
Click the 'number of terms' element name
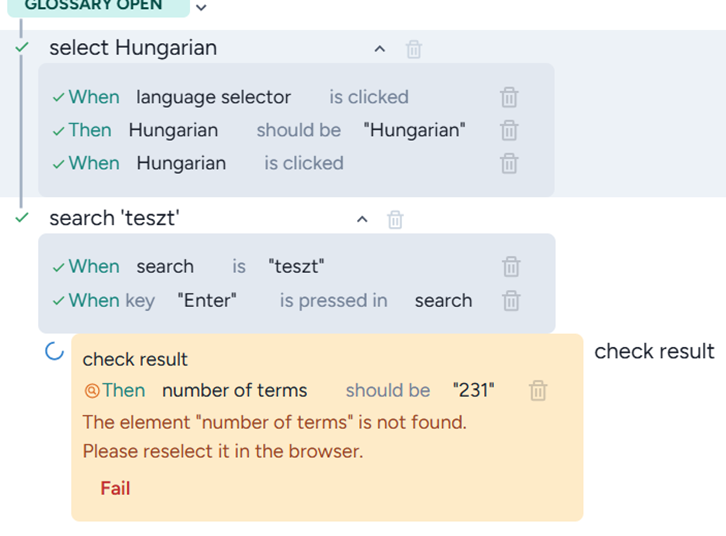235,391
